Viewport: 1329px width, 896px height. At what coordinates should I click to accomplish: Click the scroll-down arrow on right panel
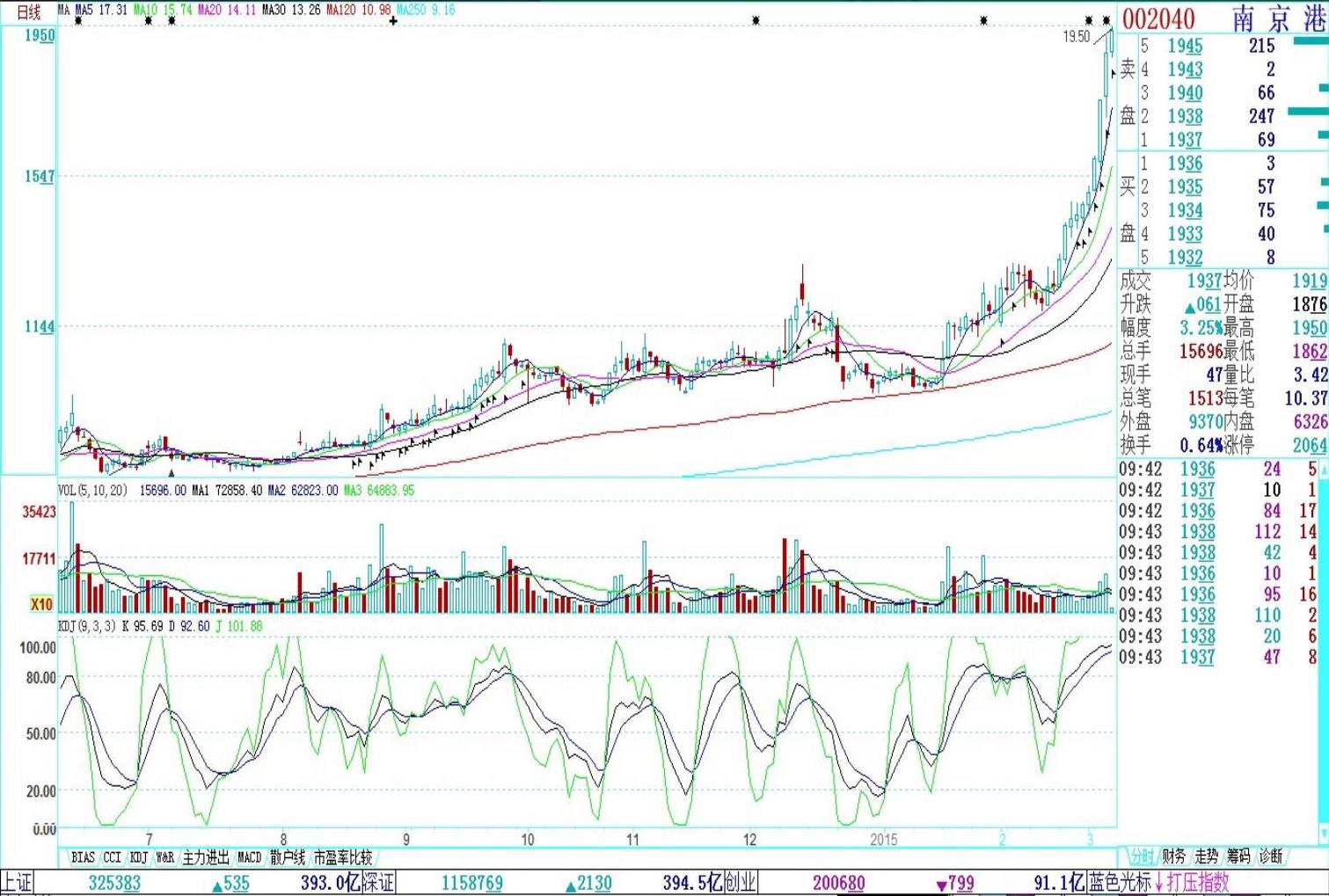pos(1323,832)
